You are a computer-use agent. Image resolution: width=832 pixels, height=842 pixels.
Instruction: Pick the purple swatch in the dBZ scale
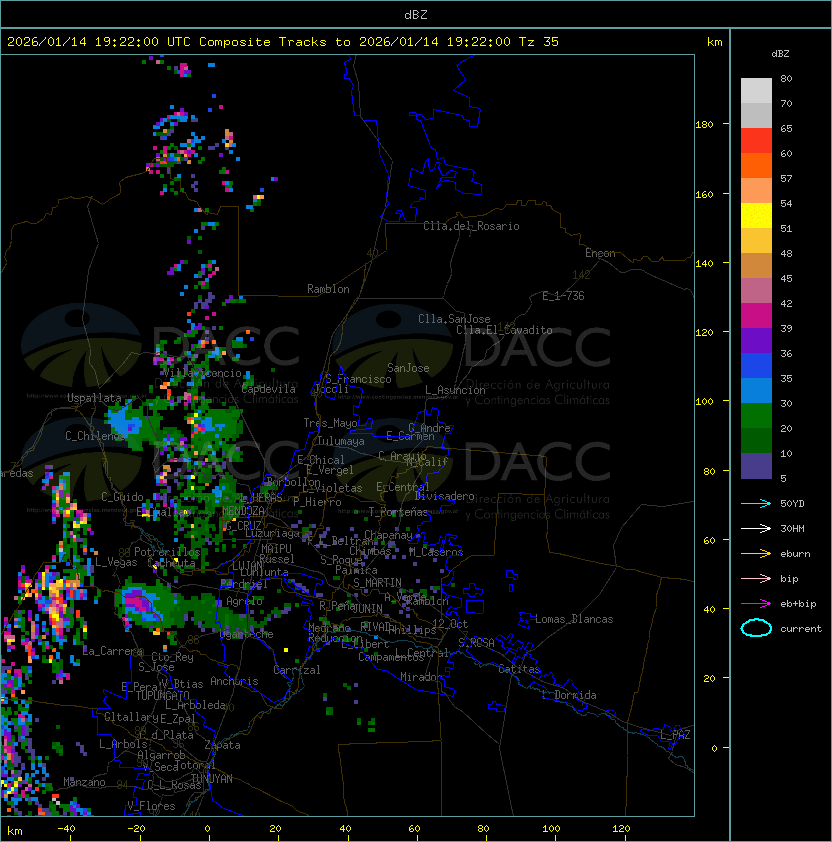pyautogui.click(x=756, y=341)
